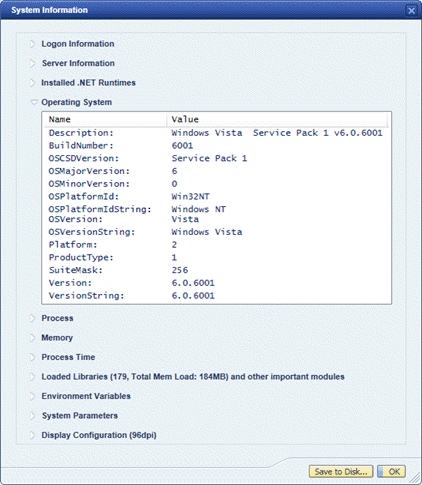Select the SuiteMask: row label
The width and height of the screenshot is (422, 485).
pos(75,270)
